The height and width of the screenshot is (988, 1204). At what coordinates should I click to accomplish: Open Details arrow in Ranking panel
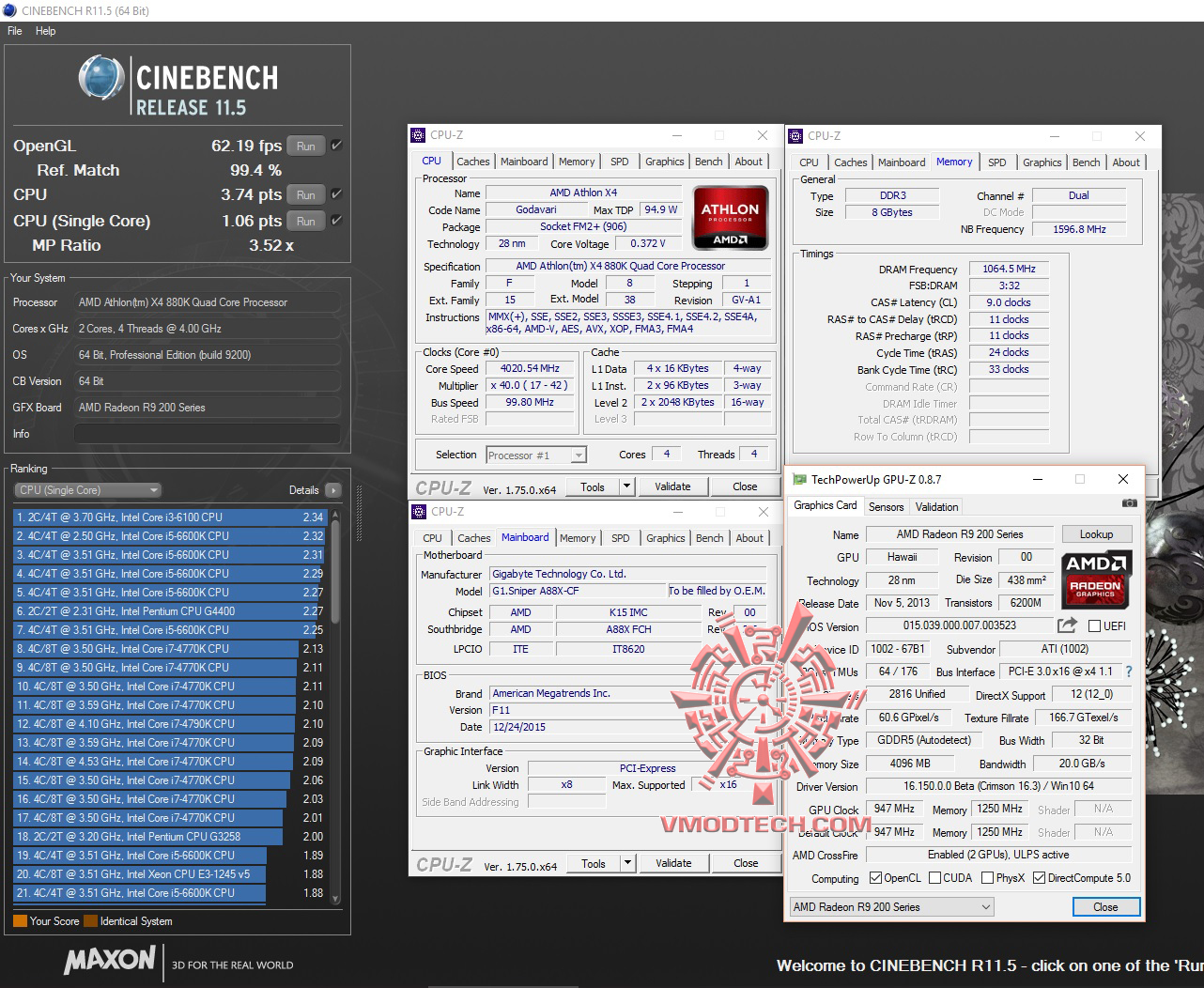point(332,490)
